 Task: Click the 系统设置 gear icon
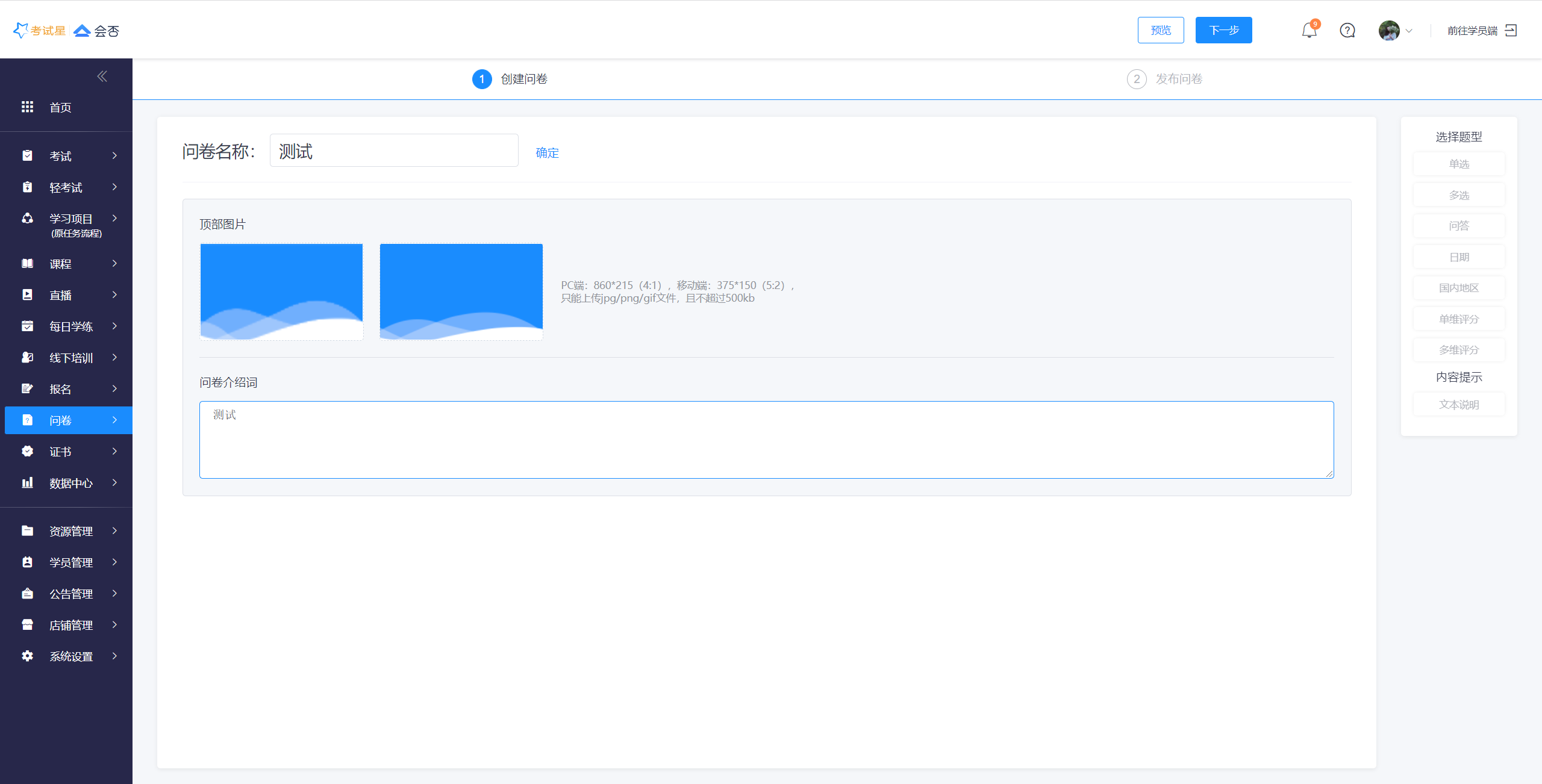click(27, 656)
